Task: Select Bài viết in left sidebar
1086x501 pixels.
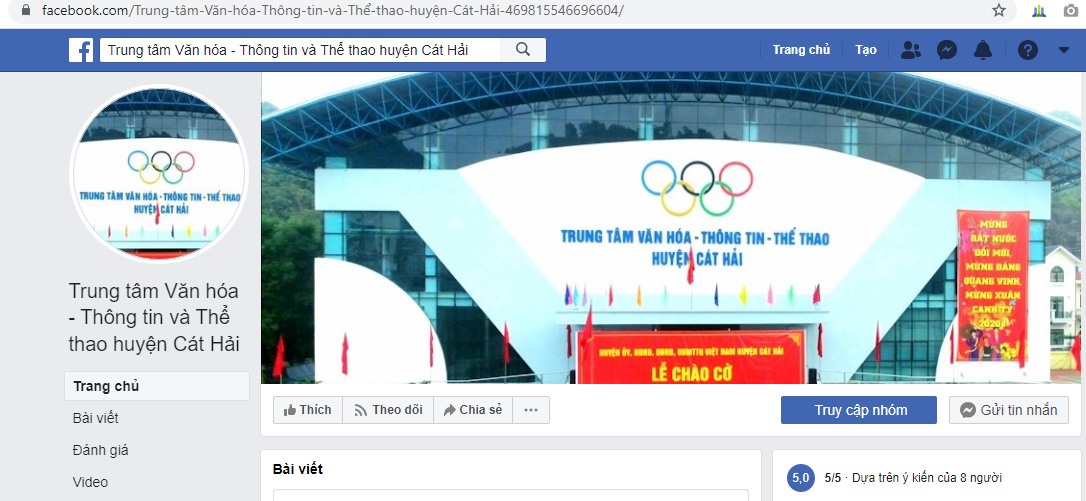Action: (x=96, y=418)
